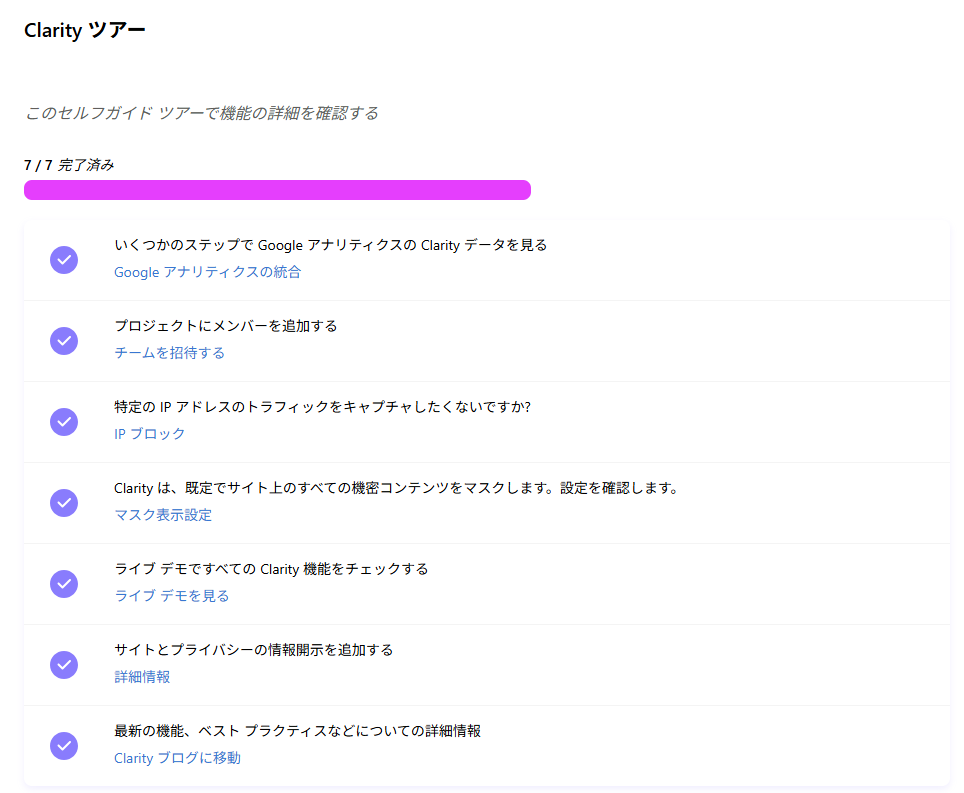Click the text 特定の IP アドレスのトラフィック question

pyautogui.click(x=323, y=407)
